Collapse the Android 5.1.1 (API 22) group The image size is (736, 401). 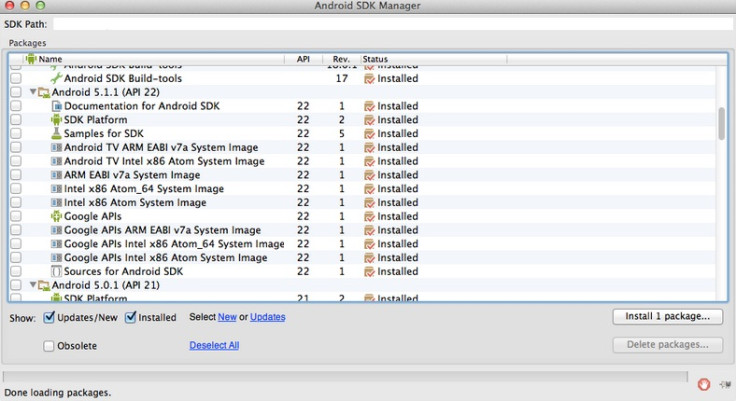click(33, 92)
